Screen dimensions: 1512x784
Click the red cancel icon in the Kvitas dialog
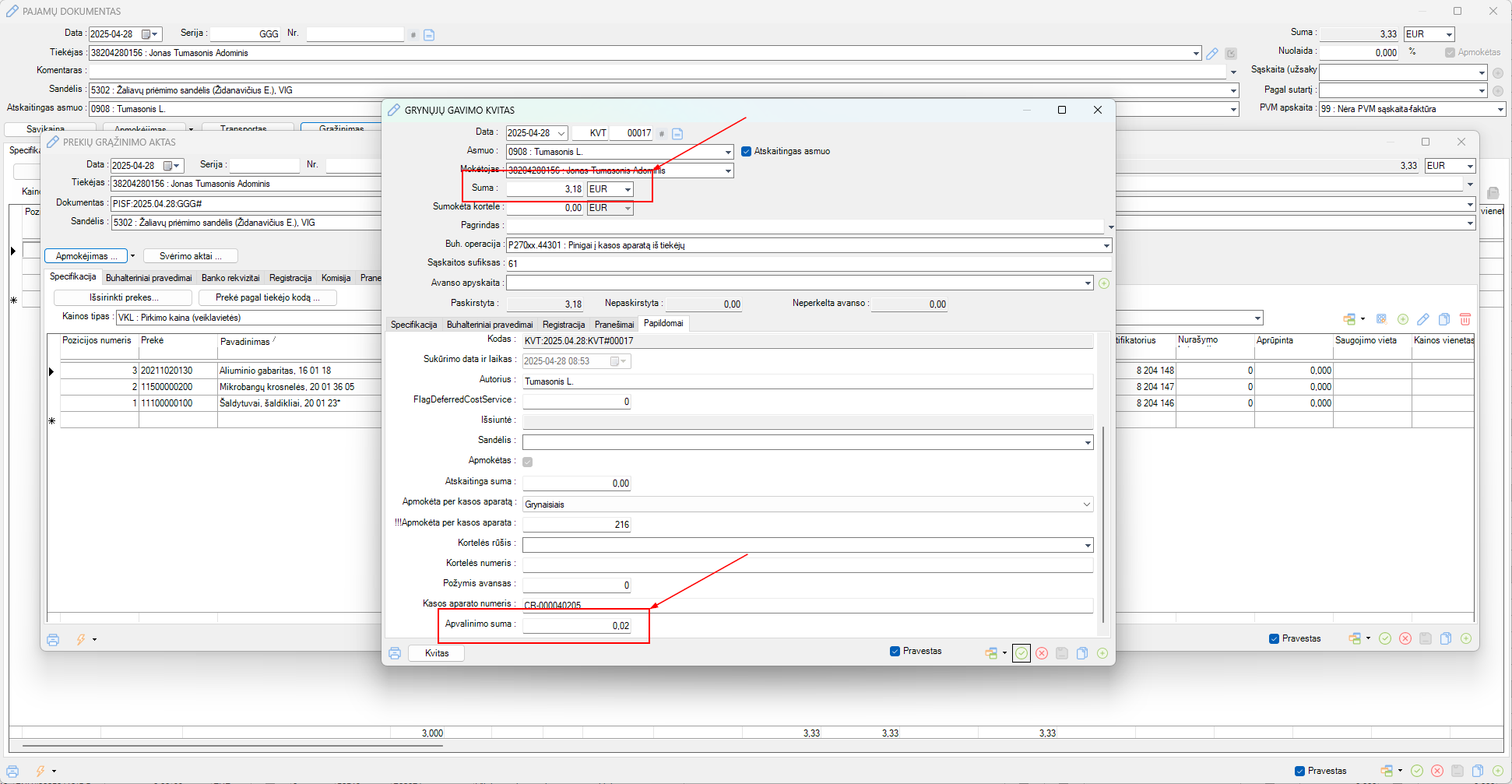[x=1042, y=653]
